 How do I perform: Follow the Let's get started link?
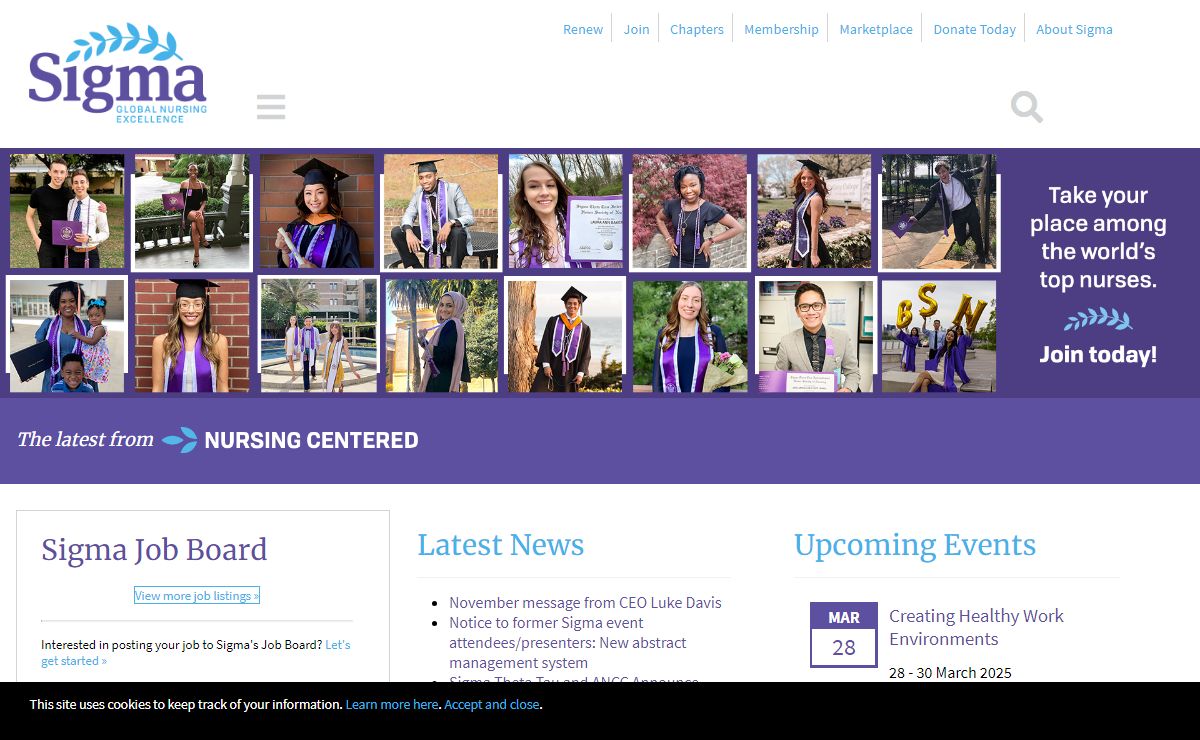(x=196, y=652)
